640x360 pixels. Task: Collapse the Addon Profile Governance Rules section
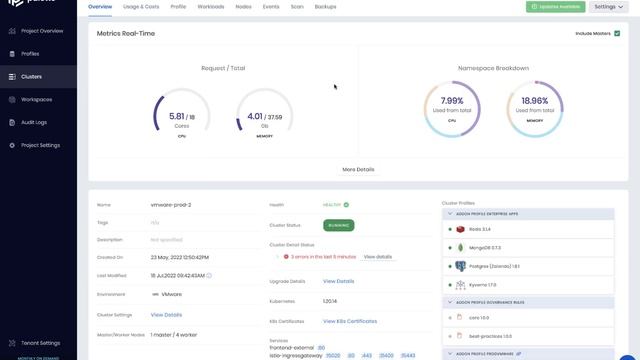coord(450,302)
